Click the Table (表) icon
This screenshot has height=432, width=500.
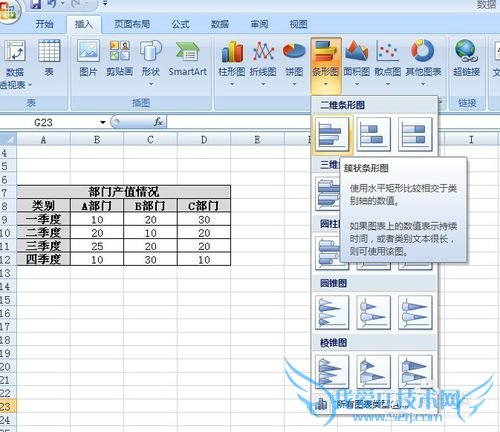[x=49, y=51]
